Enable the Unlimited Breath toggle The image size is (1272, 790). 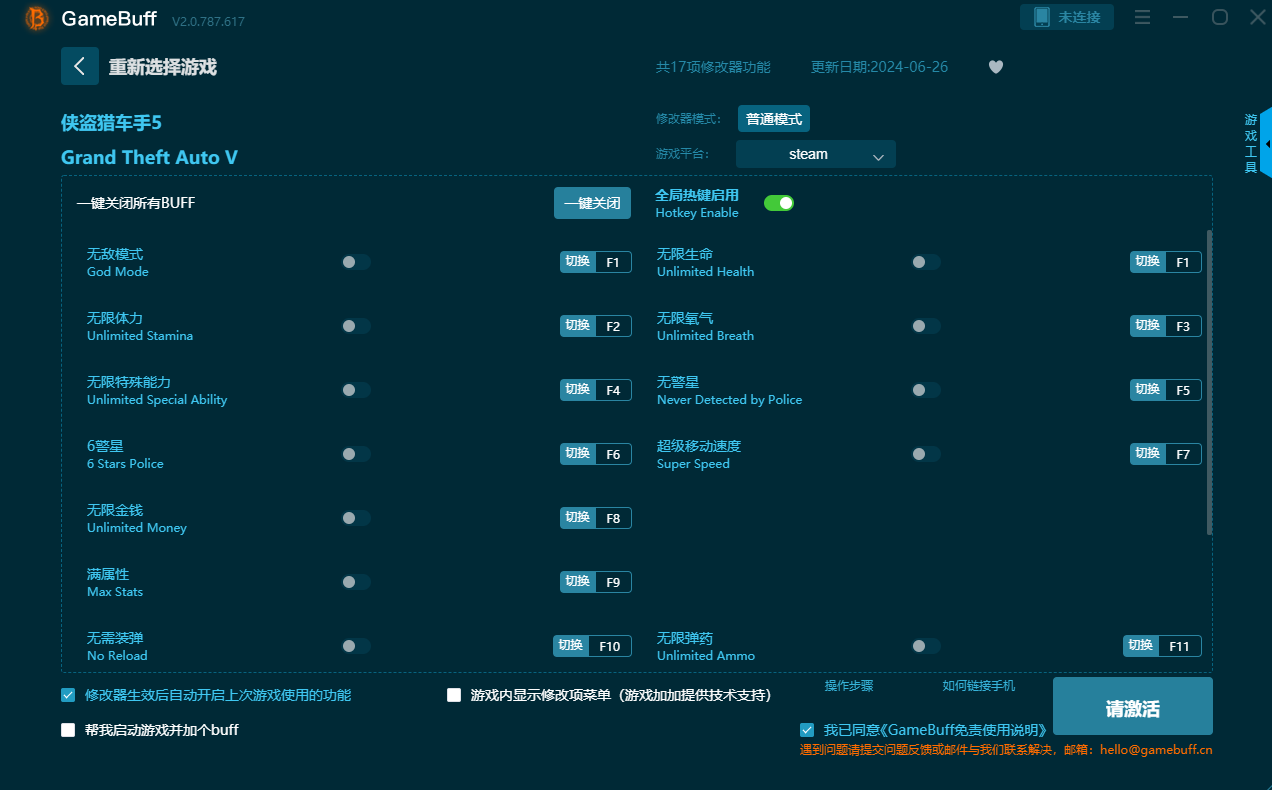pos(926,326)
